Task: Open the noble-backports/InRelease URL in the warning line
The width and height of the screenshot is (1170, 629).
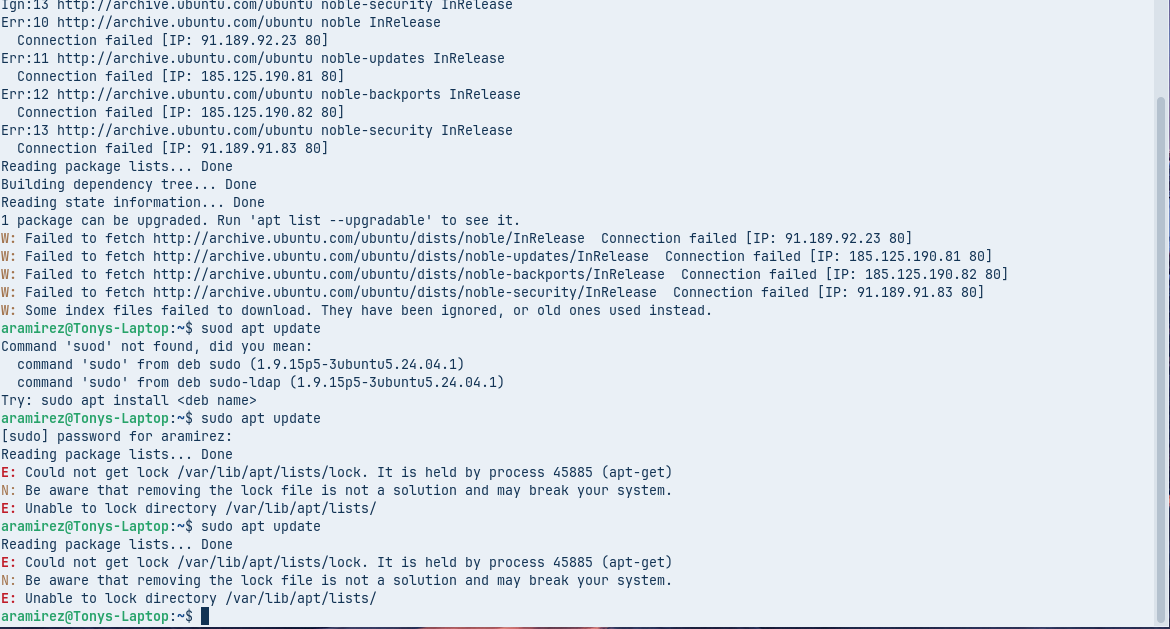Action: click(408, 275)
